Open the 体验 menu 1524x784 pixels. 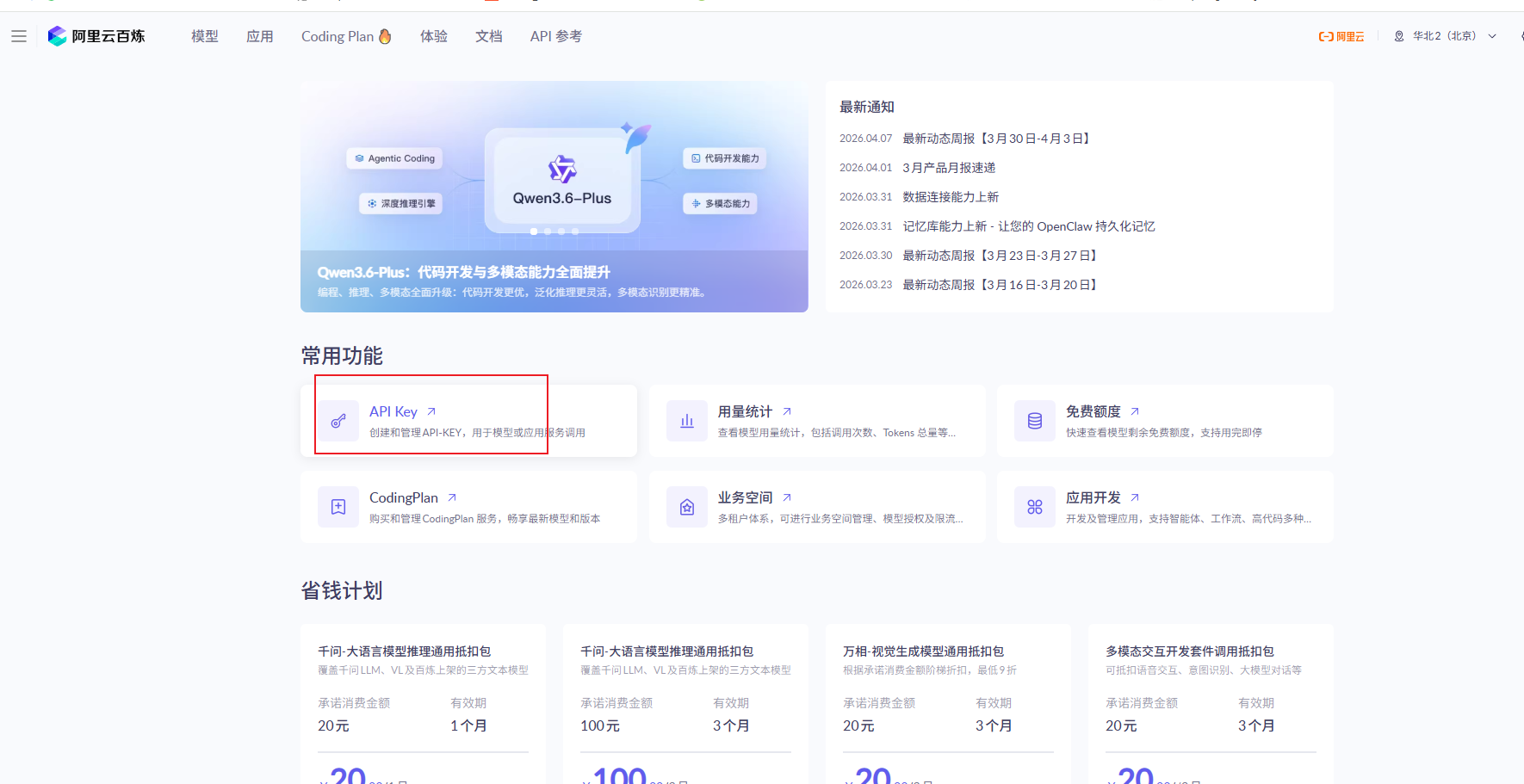pos(434,36)
